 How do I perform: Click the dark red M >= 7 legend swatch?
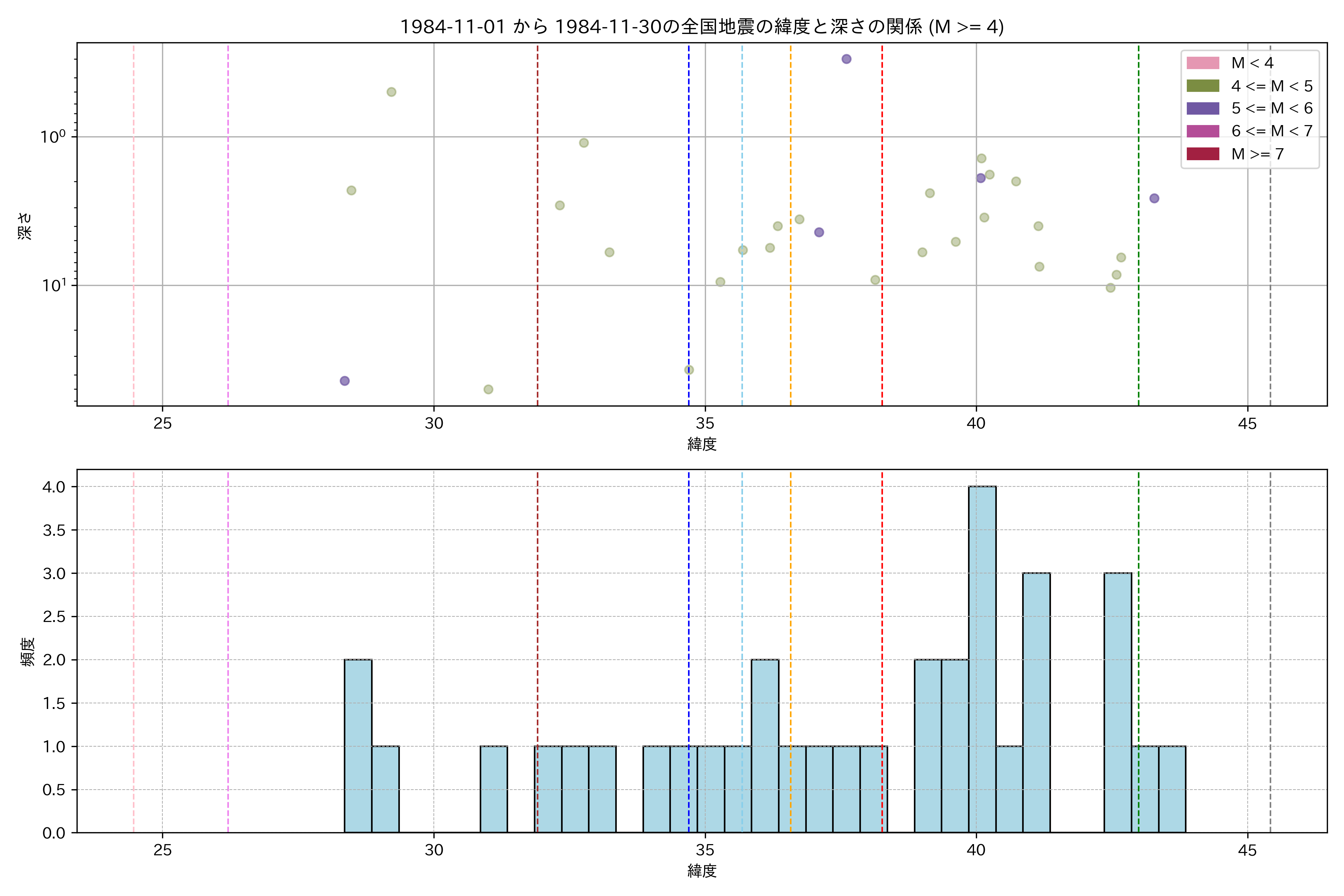(1203, 154)
